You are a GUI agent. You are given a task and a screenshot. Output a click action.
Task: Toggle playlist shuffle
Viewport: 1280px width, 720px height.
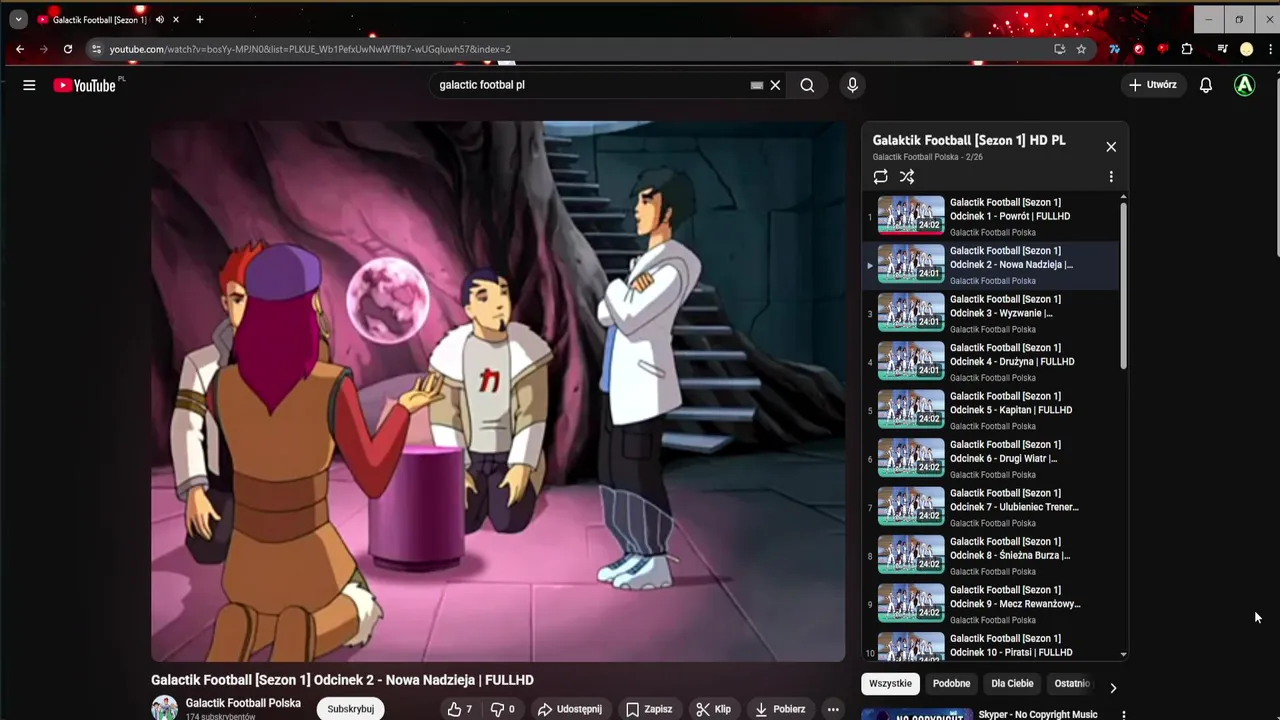coord(907,177)
